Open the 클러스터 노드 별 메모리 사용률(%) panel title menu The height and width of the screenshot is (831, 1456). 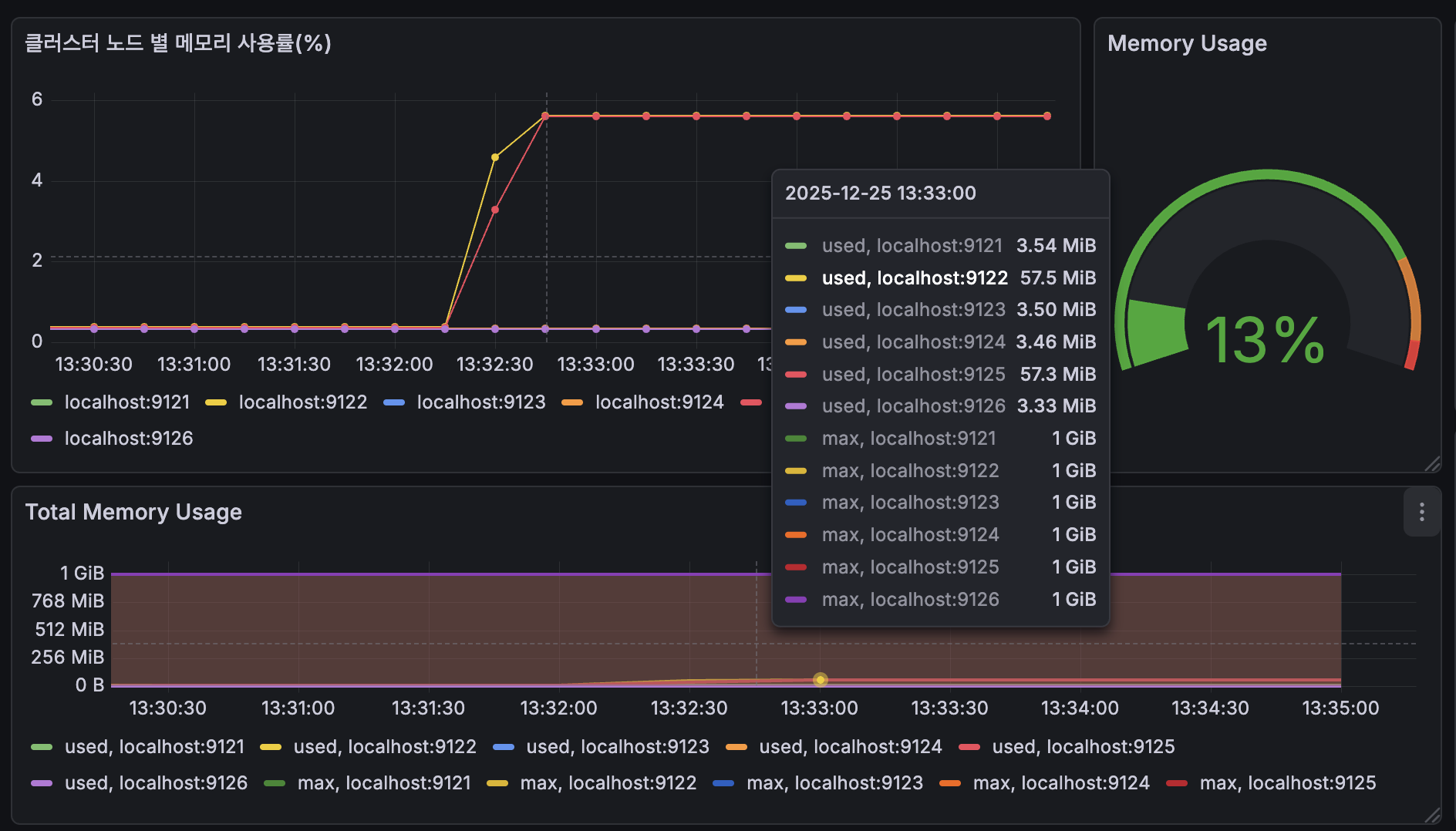click(x=178, y=43)
